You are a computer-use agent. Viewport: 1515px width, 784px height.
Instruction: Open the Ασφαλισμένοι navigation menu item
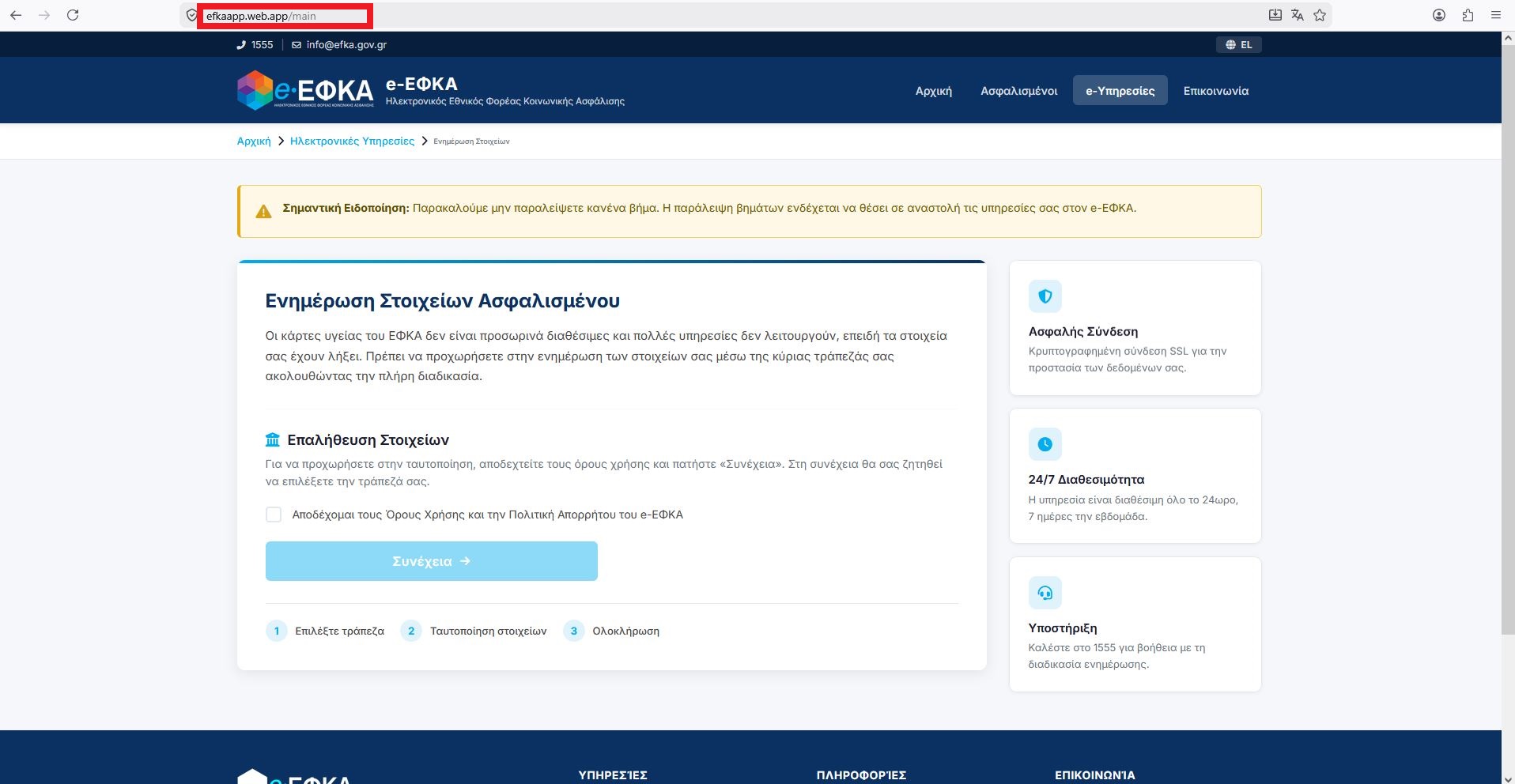[1018, 91]
